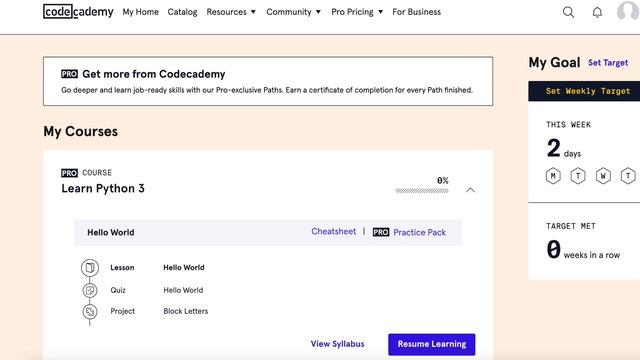Click PRO badge in Get more banner
The width and height of the screenshot is (640, 360).
tap(69, 74)
